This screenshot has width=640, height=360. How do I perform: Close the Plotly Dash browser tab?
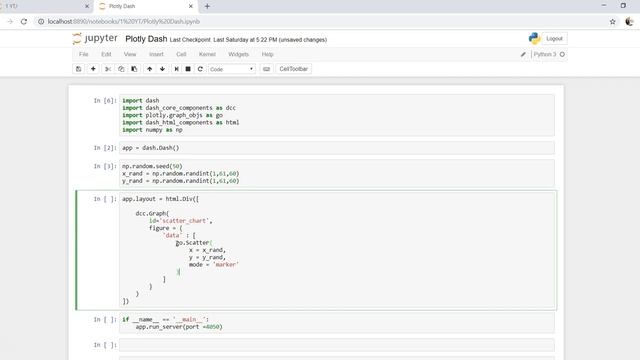coord(191,6)
